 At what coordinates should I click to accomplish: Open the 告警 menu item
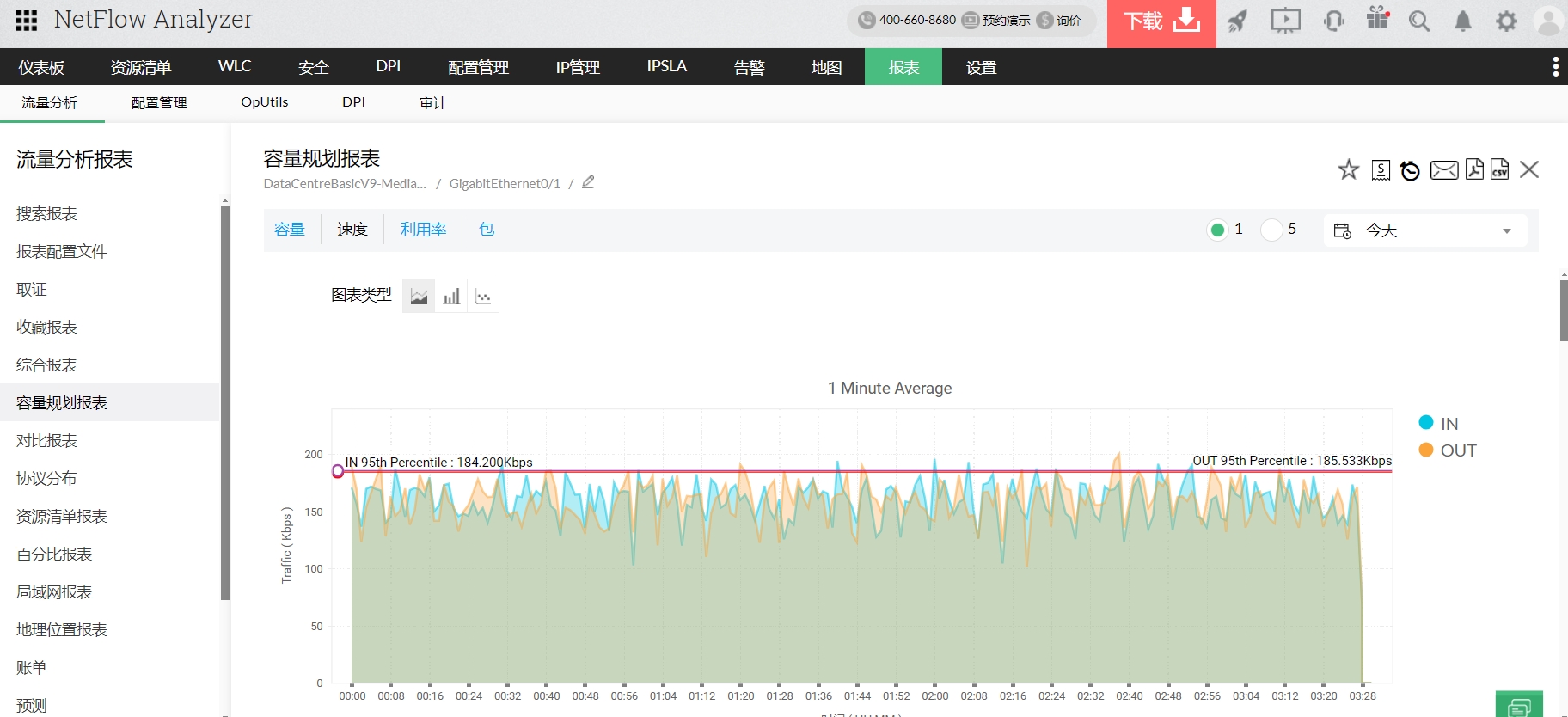pos(749,67)
